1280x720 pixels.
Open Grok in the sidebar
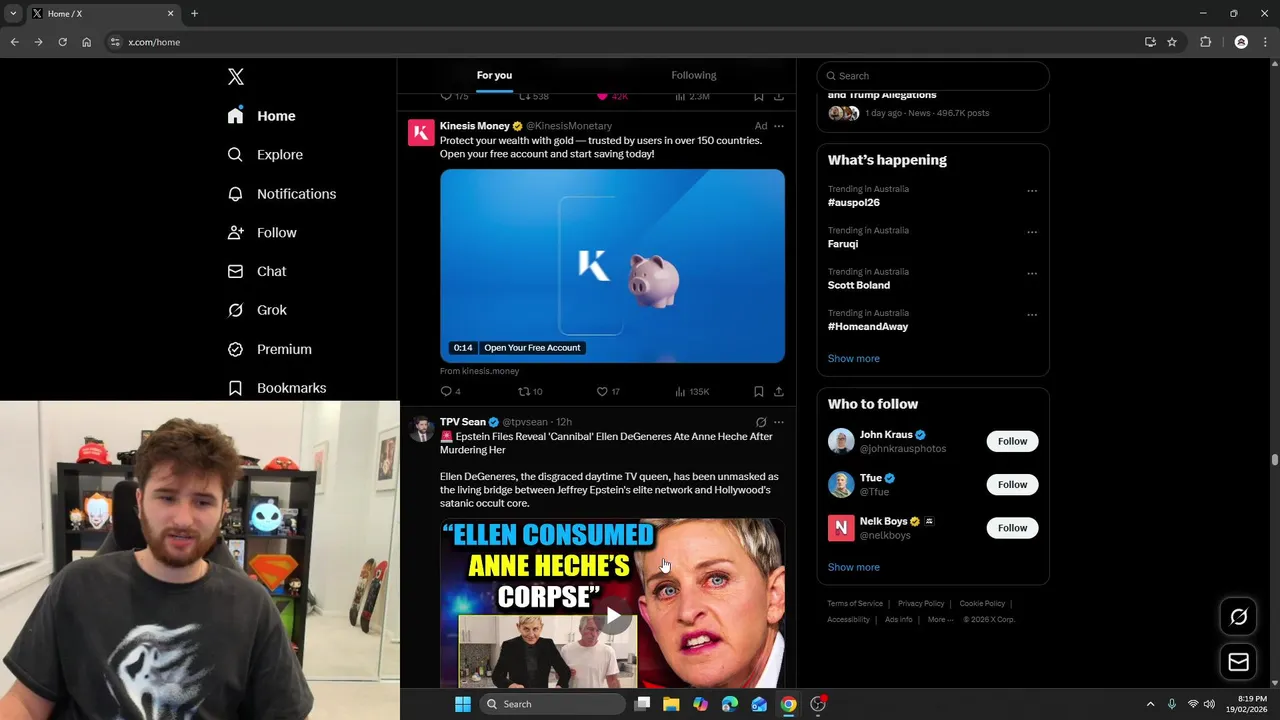point(257,310)
